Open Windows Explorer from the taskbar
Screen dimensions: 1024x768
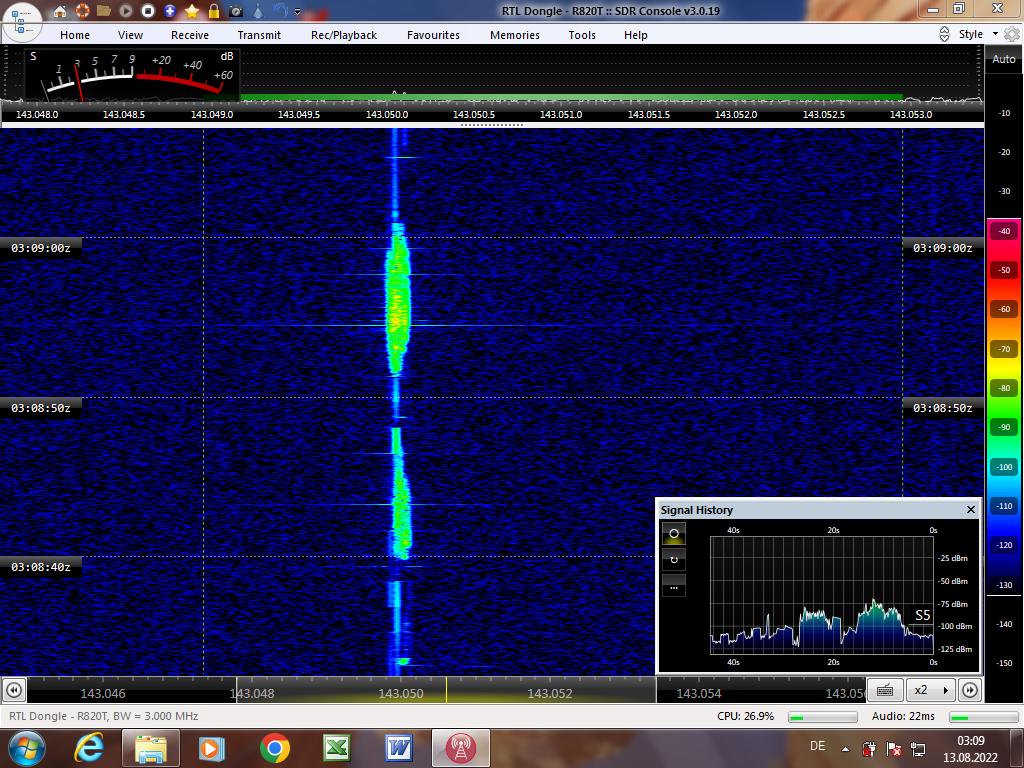point(150,748)
